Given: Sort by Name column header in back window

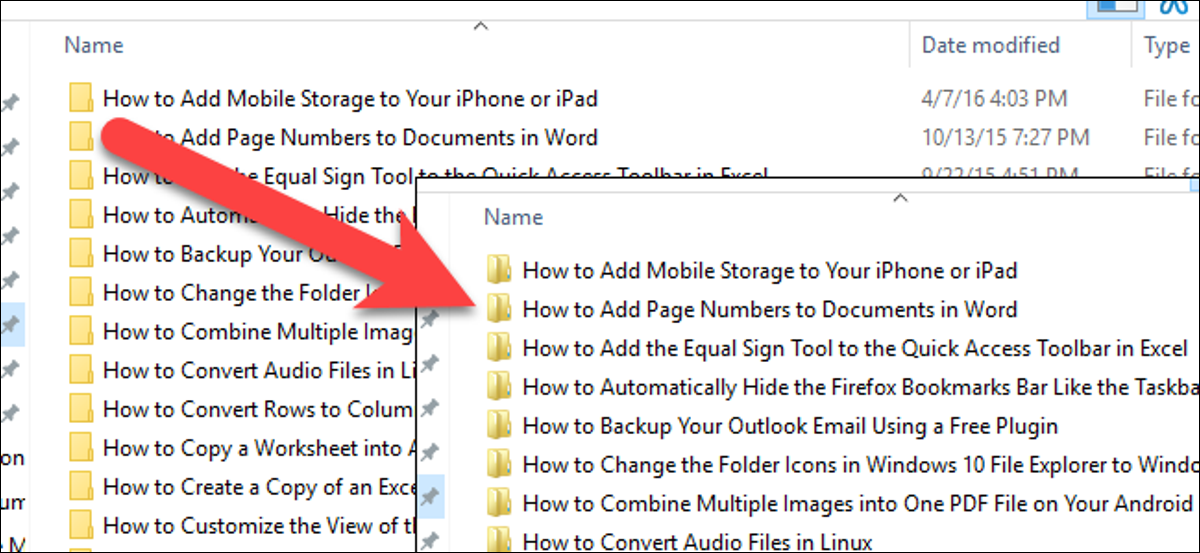Looking at the screenshot, I should point(94,45).
